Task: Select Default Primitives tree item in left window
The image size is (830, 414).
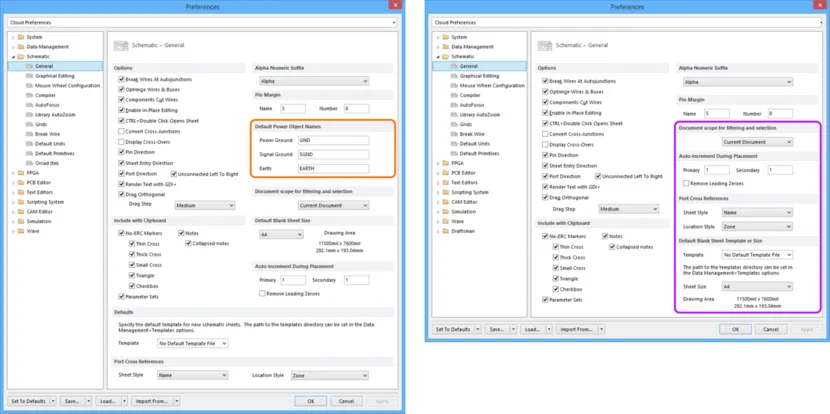Action: [x=55, y=154]
